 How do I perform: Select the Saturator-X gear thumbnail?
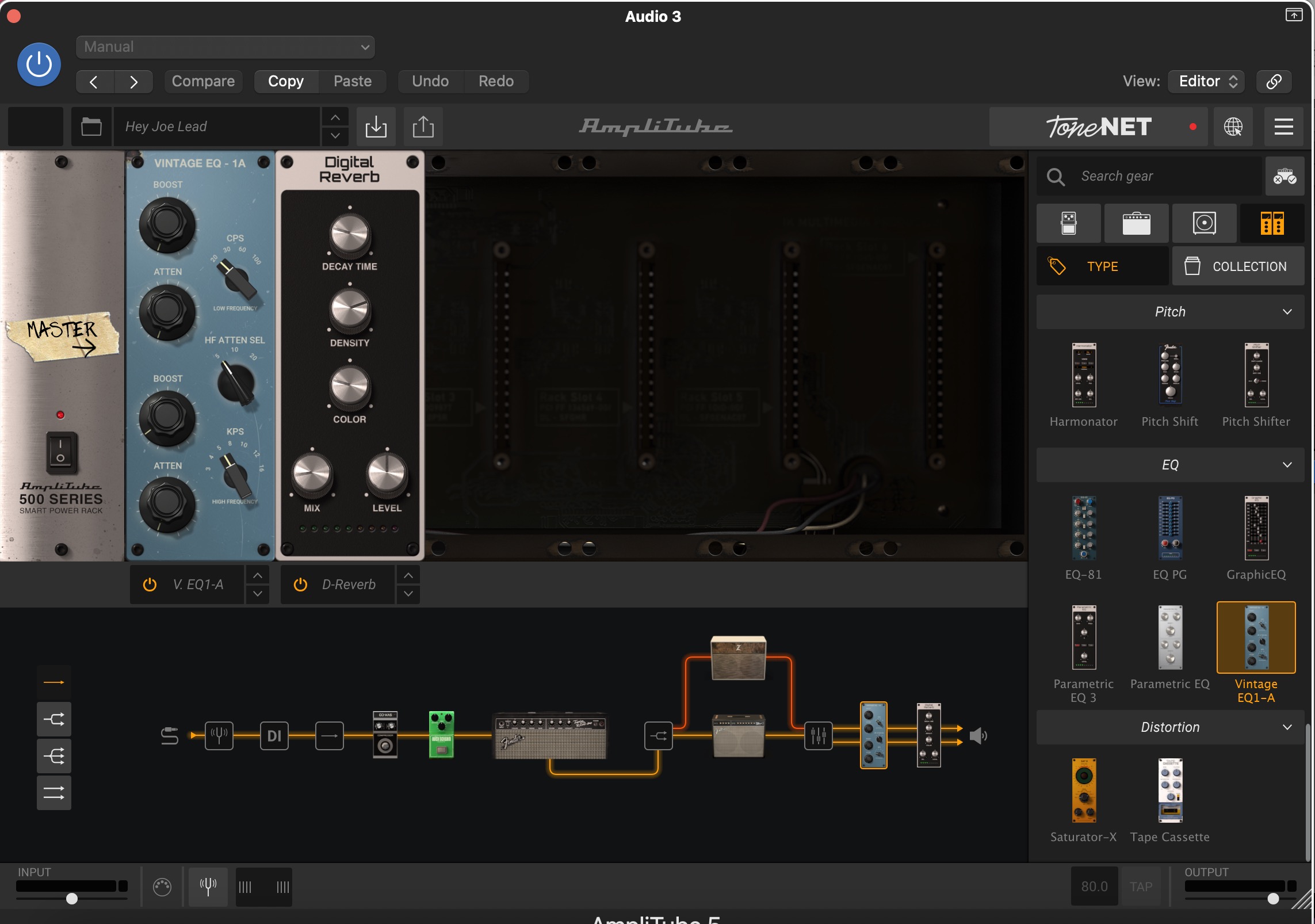(x=1084, y=791)
